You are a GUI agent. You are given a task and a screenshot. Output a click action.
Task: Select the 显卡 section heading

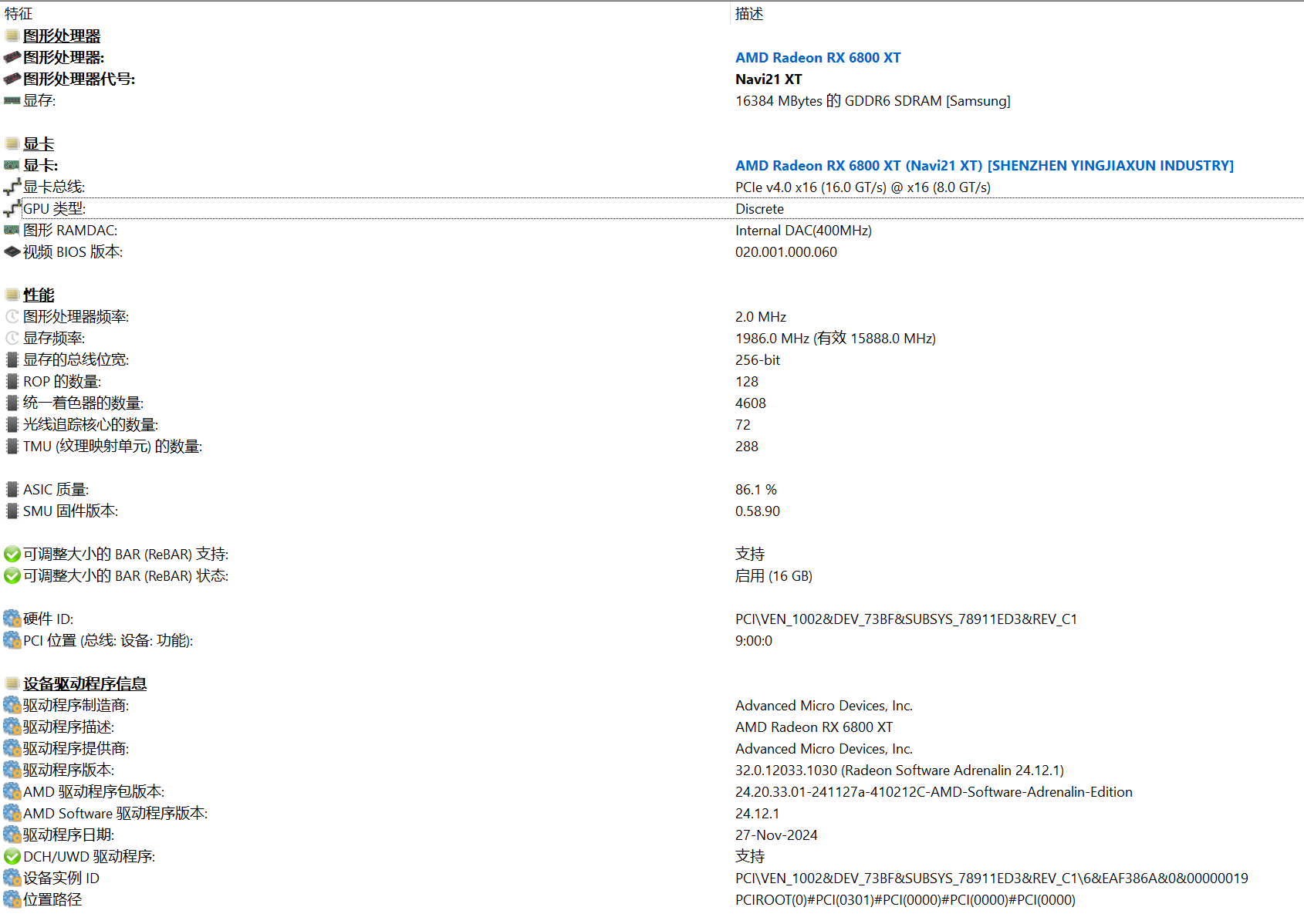tap(39, 144)
